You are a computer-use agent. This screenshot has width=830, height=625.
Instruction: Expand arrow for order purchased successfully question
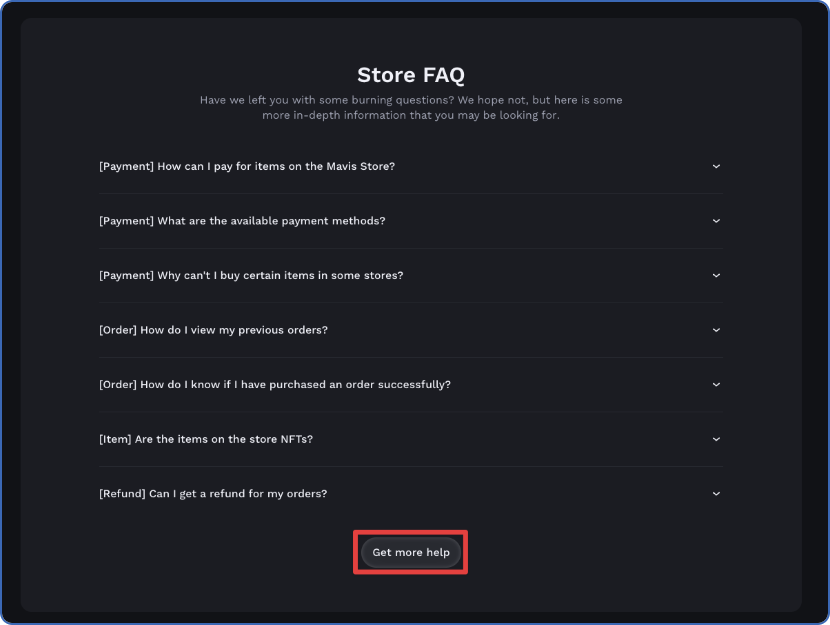point(716,384)
